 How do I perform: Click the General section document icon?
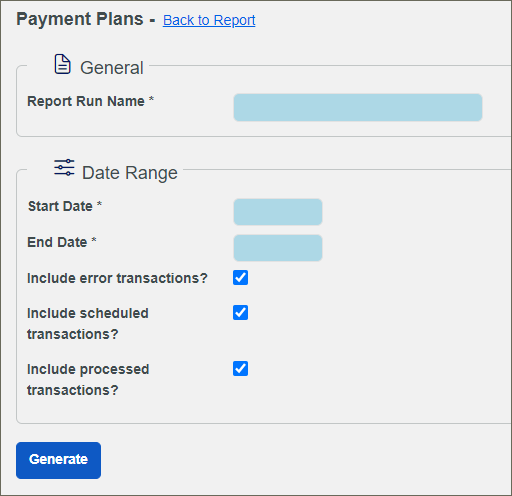tap(62, 64)
